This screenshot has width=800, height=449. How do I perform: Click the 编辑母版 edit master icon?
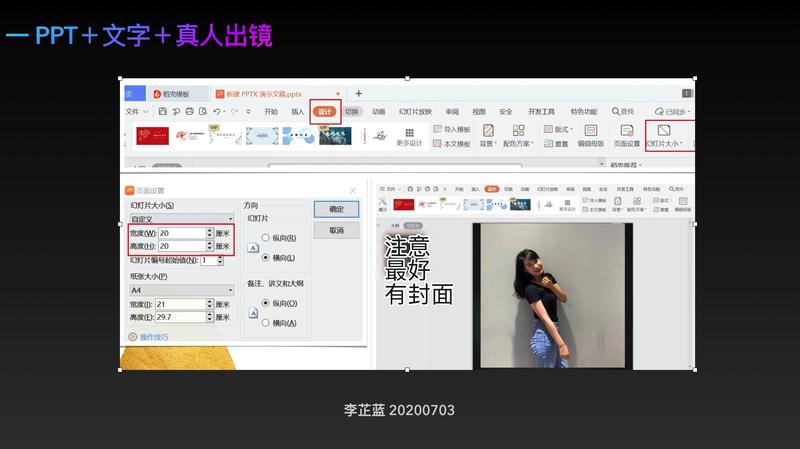[x=591, y=130]
